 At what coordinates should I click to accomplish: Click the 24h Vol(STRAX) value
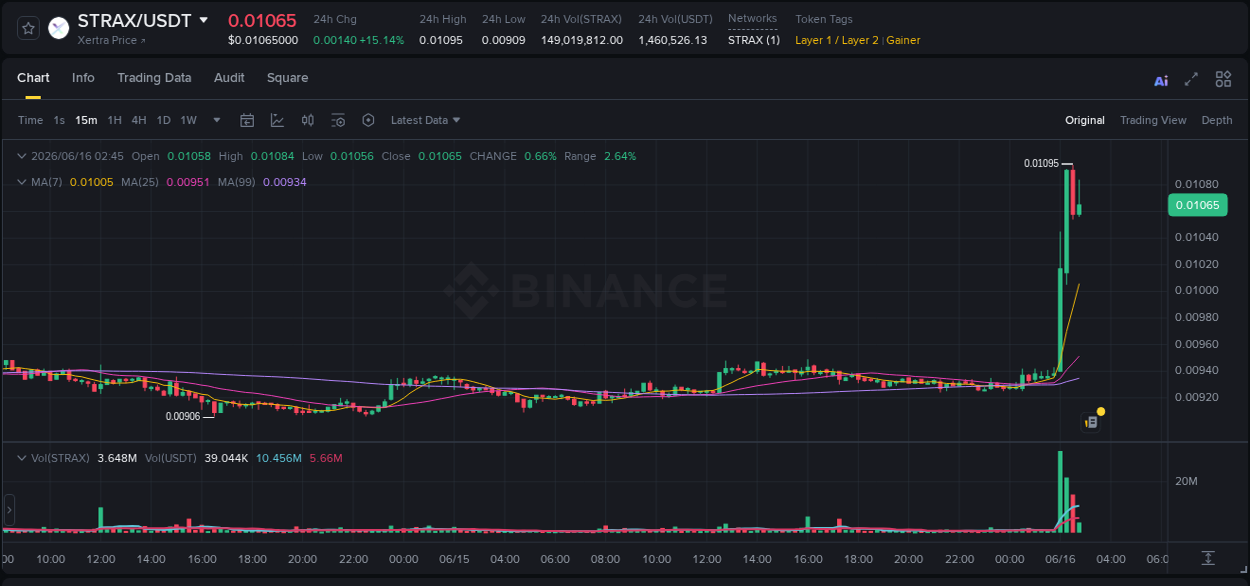pyautogui.click(x=582, y=40)
